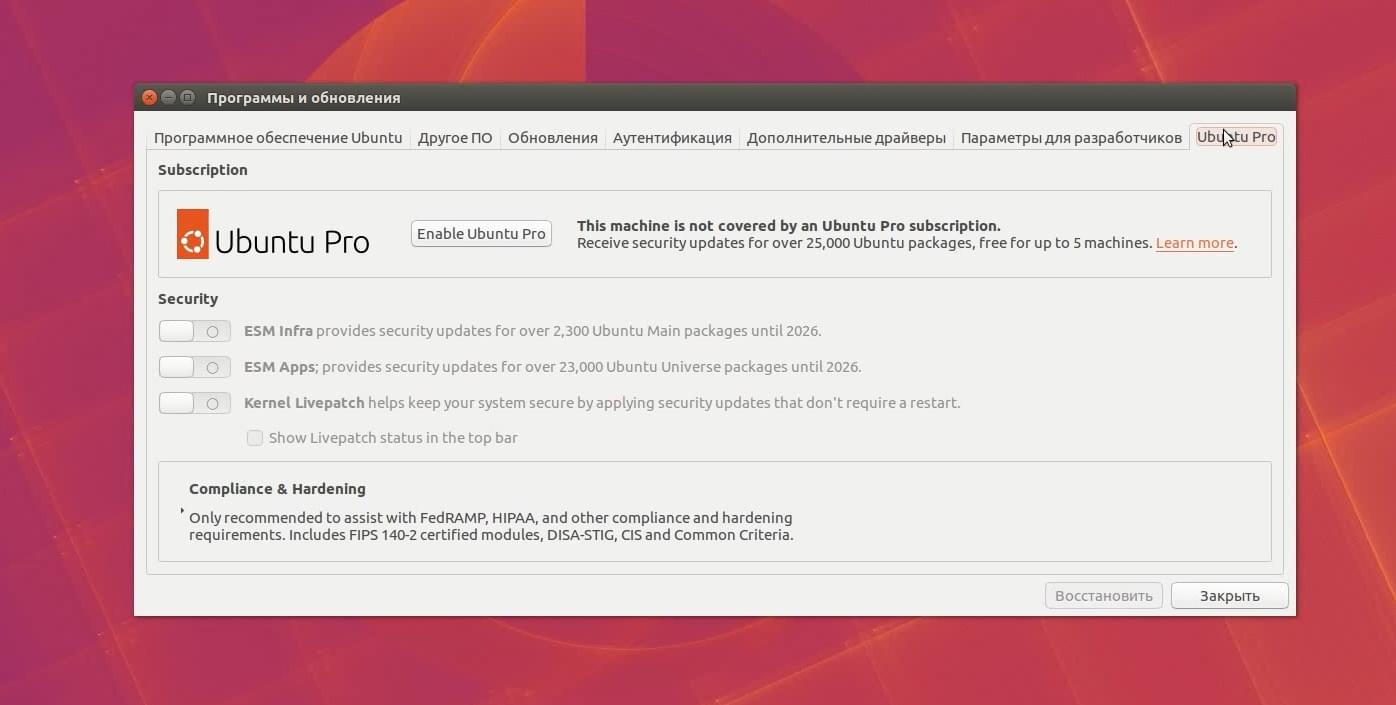Click the Ubuntu Pro logo

click(273, 234)
